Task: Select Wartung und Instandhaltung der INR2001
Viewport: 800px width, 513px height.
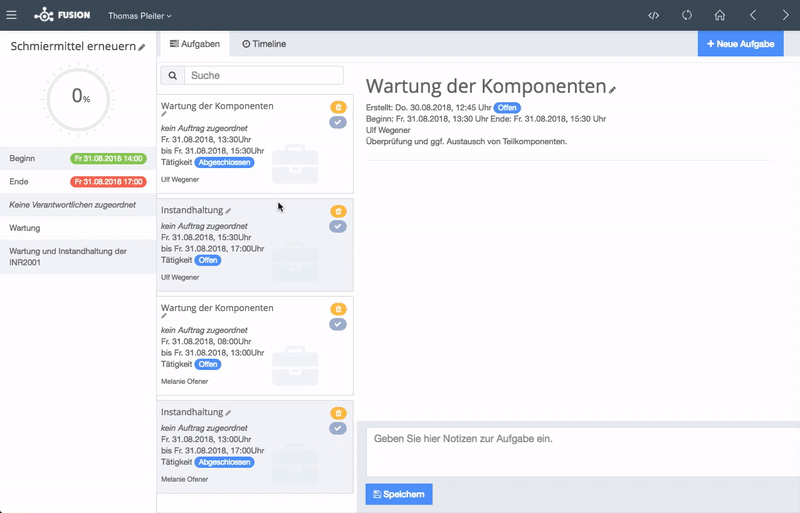Action: tap(78, 257)
